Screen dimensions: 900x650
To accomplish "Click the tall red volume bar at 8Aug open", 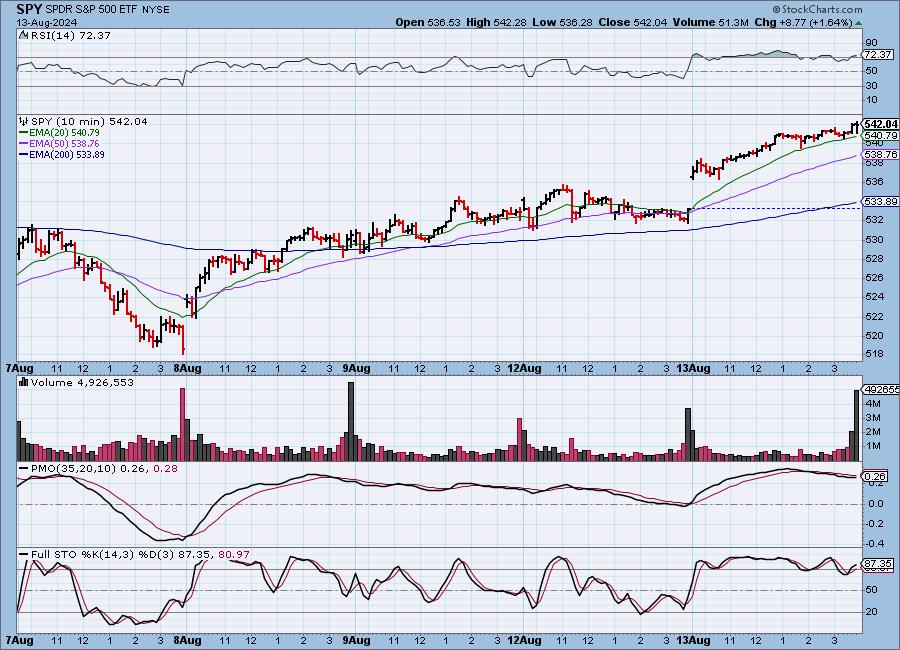I will [x=183, y=424].
